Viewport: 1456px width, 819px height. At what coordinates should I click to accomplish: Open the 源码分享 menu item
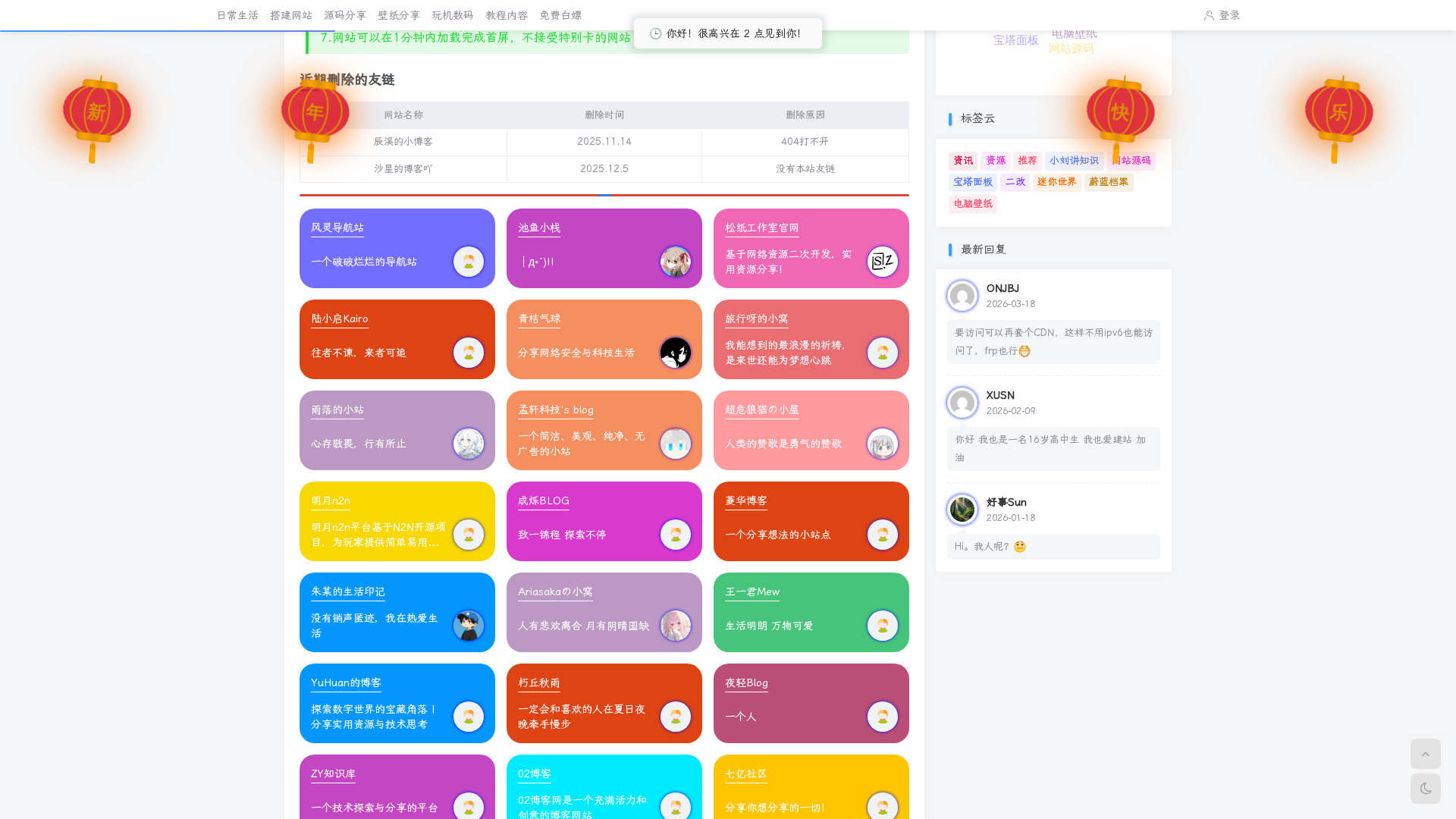click(x=345, y=15)
